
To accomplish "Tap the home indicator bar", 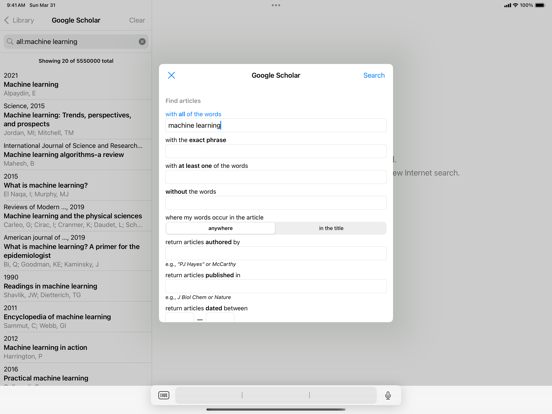I will coord(276,409).
